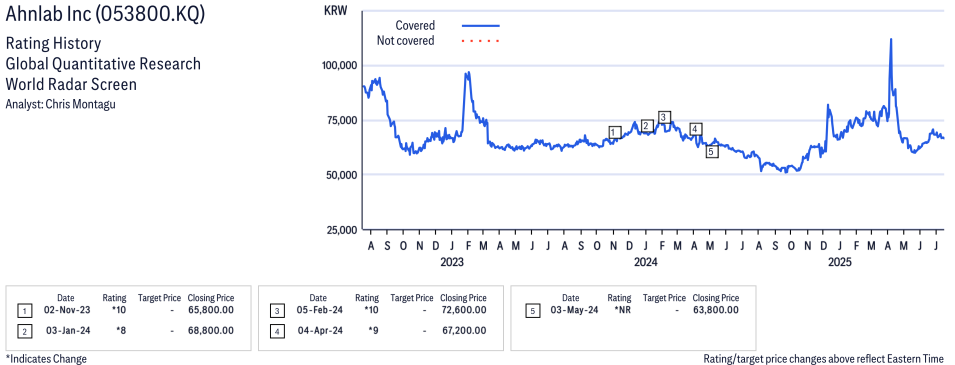The width and height of the screenshot is (955, 365).
Task: Click Global Quantitative Research text
Action: point(103,64)
